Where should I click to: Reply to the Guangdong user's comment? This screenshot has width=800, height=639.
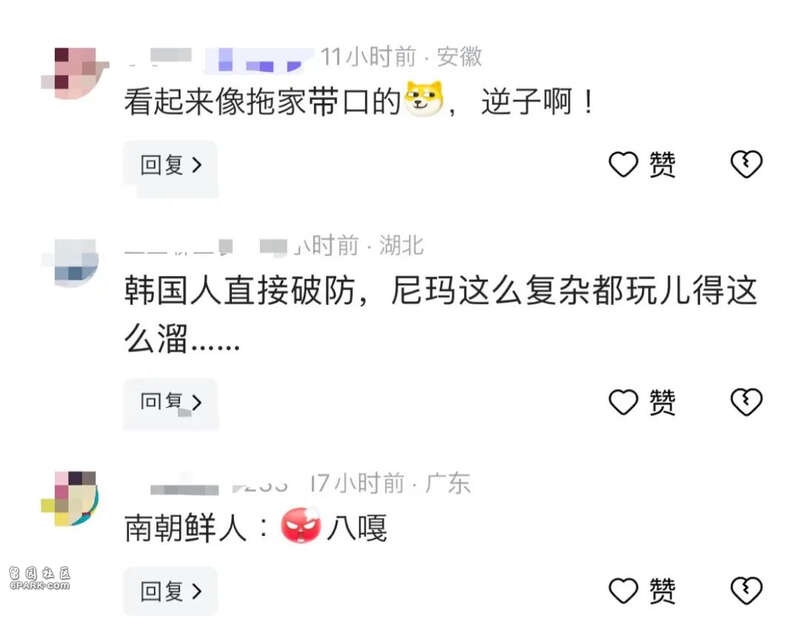click(x=170, y=591)
